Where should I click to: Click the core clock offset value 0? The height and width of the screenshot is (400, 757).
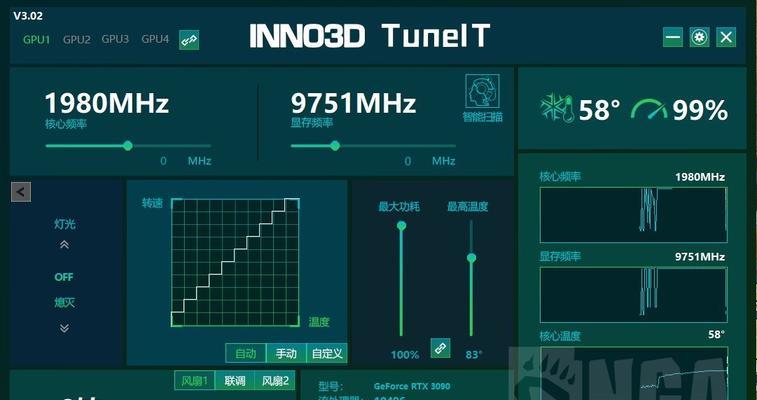163,161
